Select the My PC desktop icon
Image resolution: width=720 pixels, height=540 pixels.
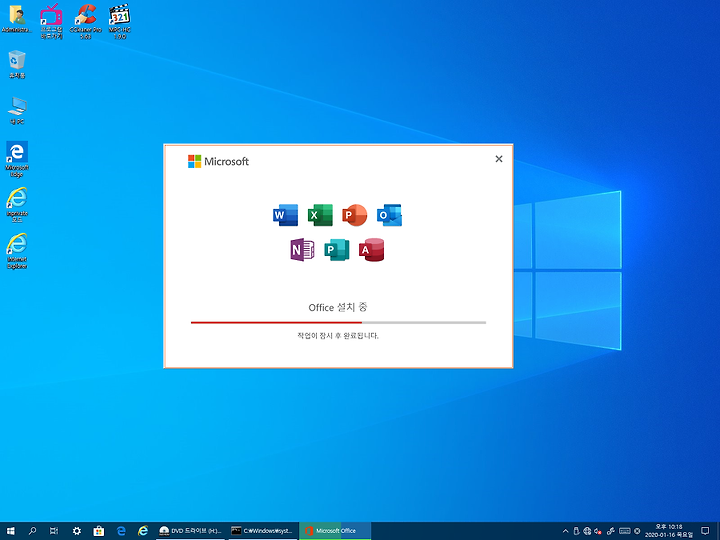click(17, 111)
